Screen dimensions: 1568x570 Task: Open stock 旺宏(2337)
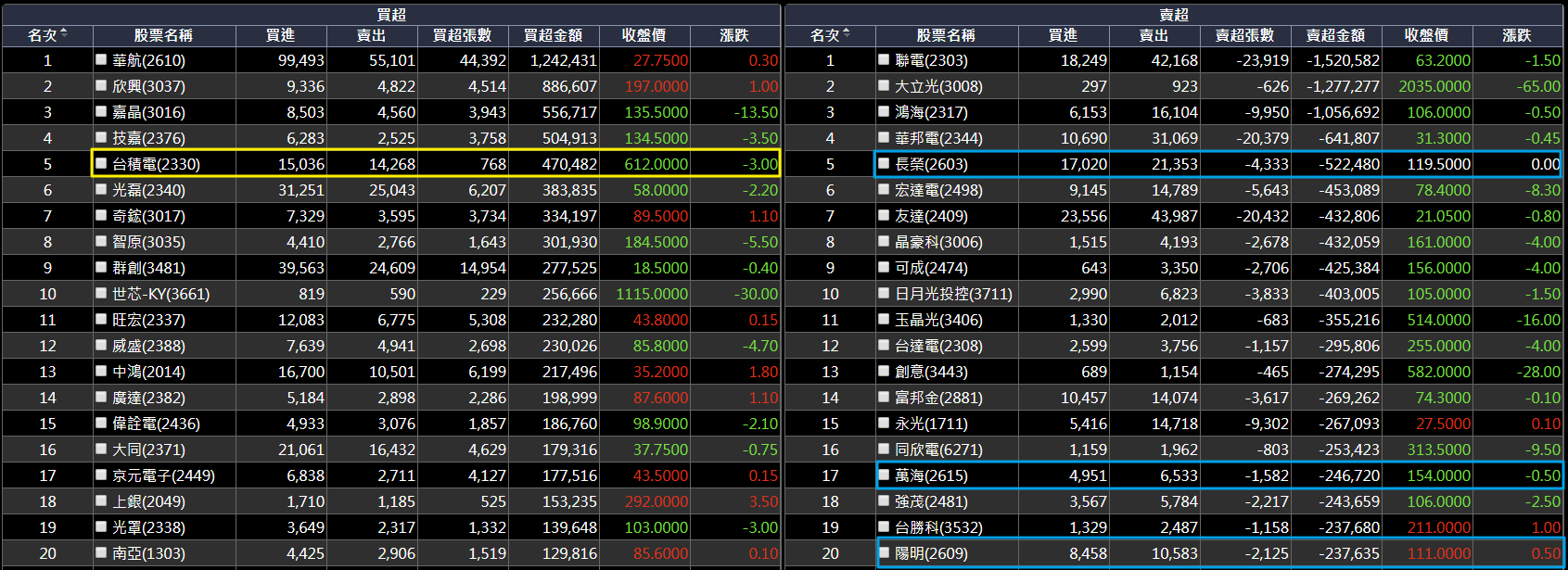(x=148, y=320)
